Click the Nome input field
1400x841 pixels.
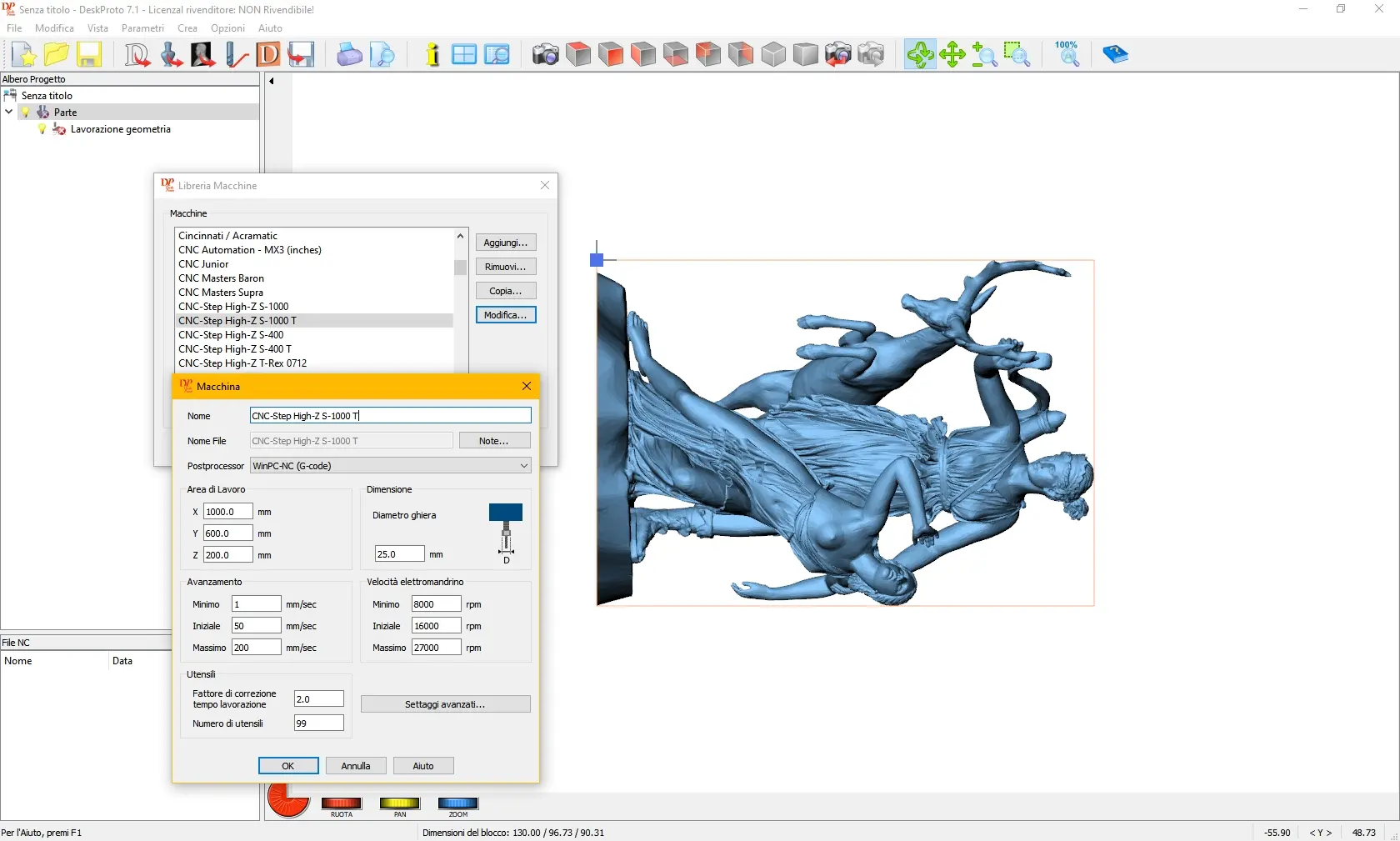point(390,415)
